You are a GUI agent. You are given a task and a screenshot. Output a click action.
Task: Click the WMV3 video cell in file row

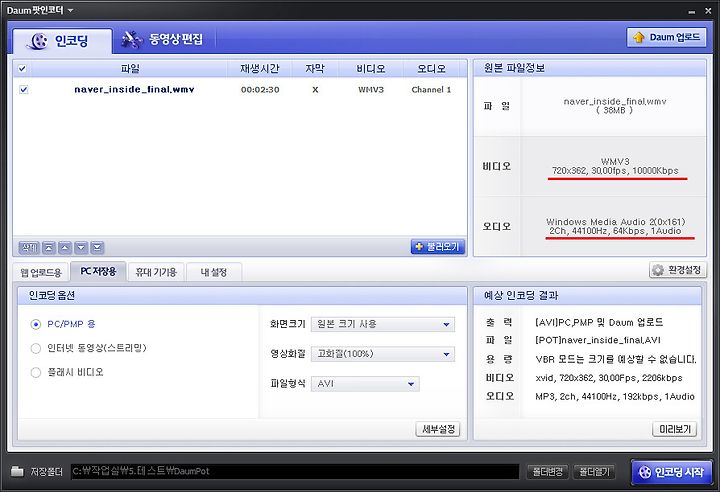coord(371,90)
